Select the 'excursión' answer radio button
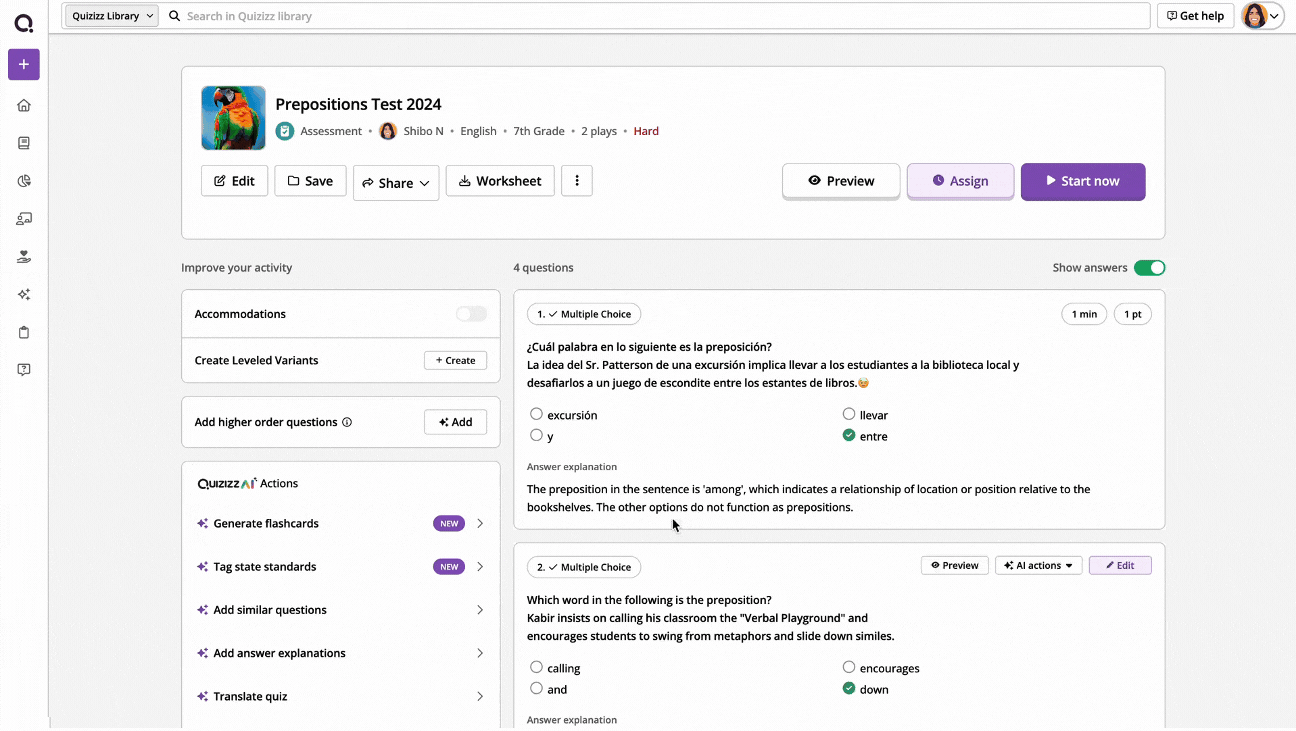 [x=537, y=414]
